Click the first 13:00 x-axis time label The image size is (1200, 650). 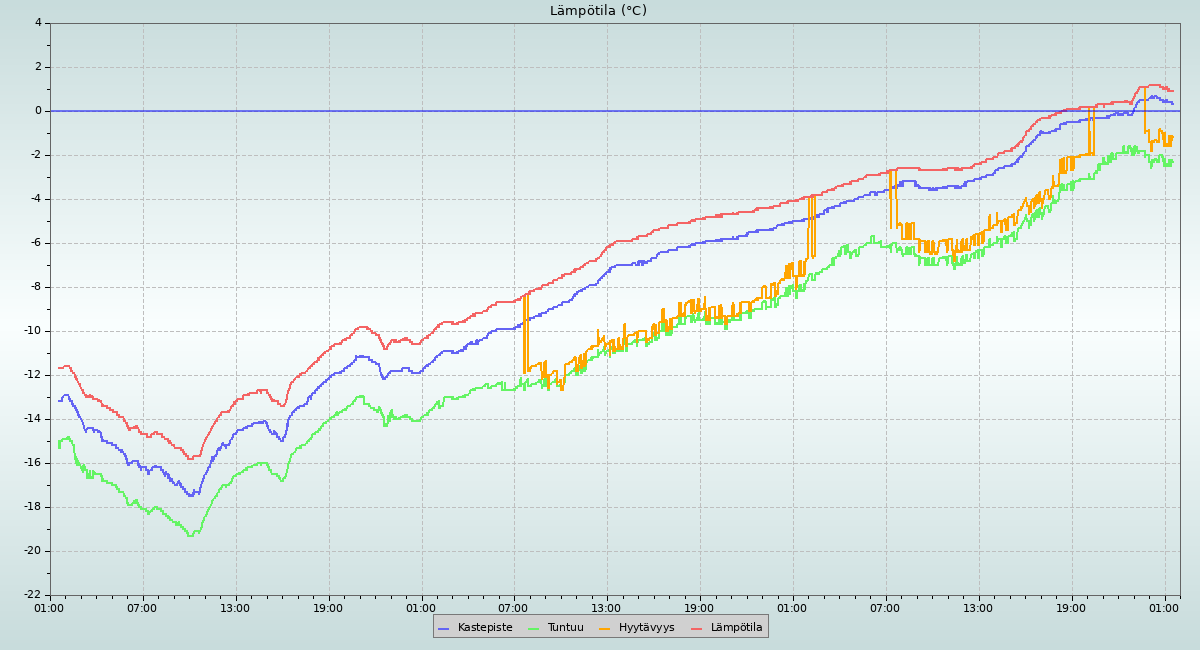(235, 607)
